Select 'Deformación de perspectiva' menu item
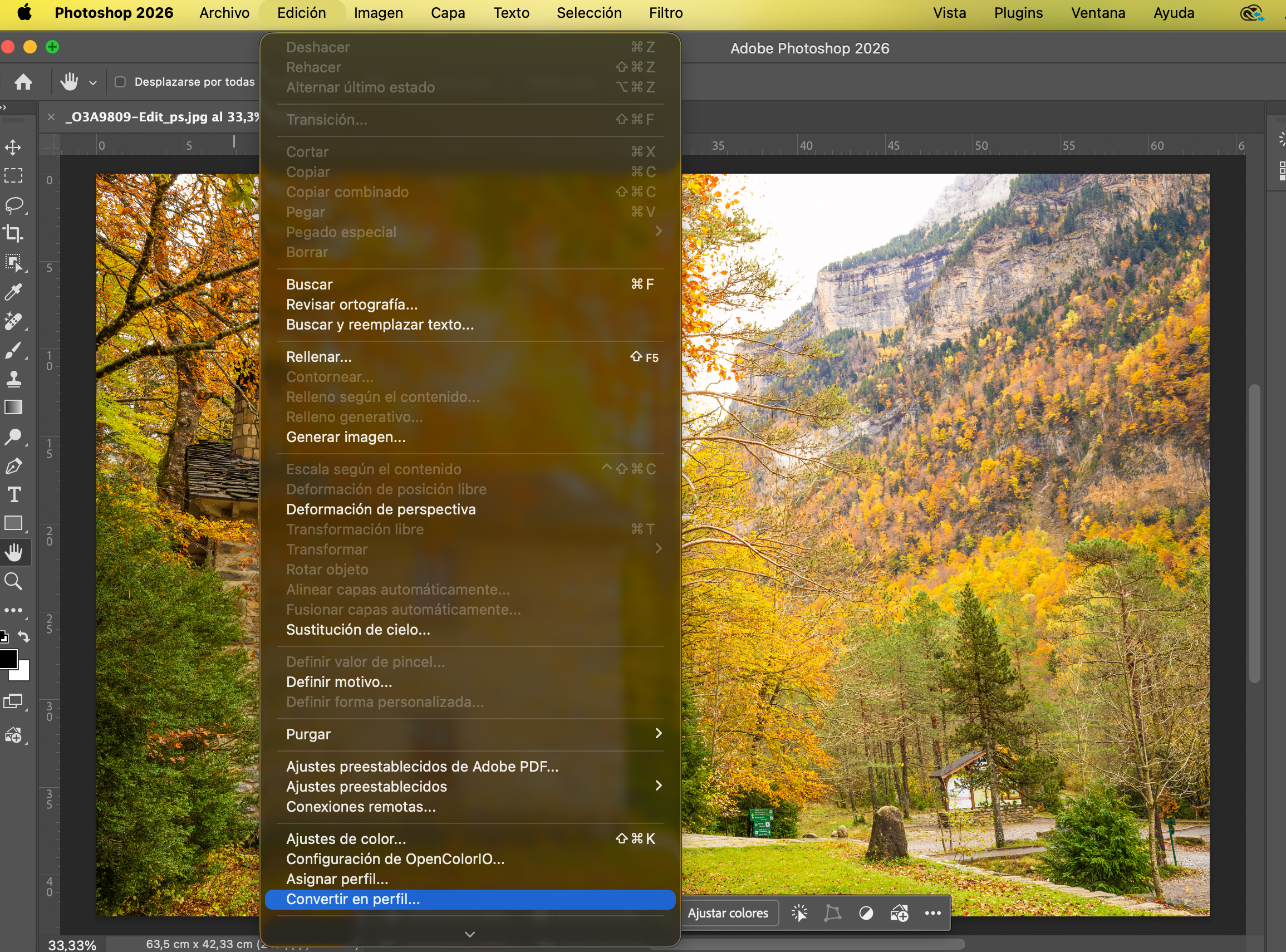1286x952 pixels. click(470, 509)
